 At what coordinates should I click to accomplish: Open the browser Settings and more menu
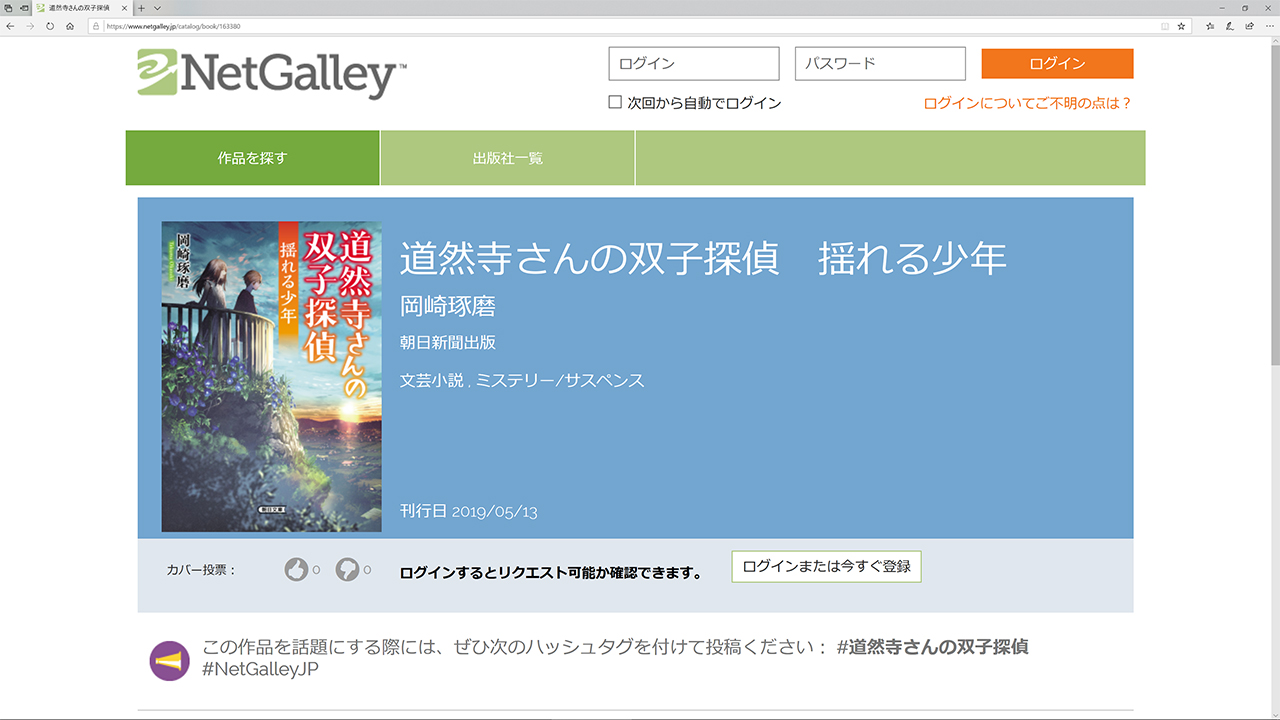(1269, 26)
